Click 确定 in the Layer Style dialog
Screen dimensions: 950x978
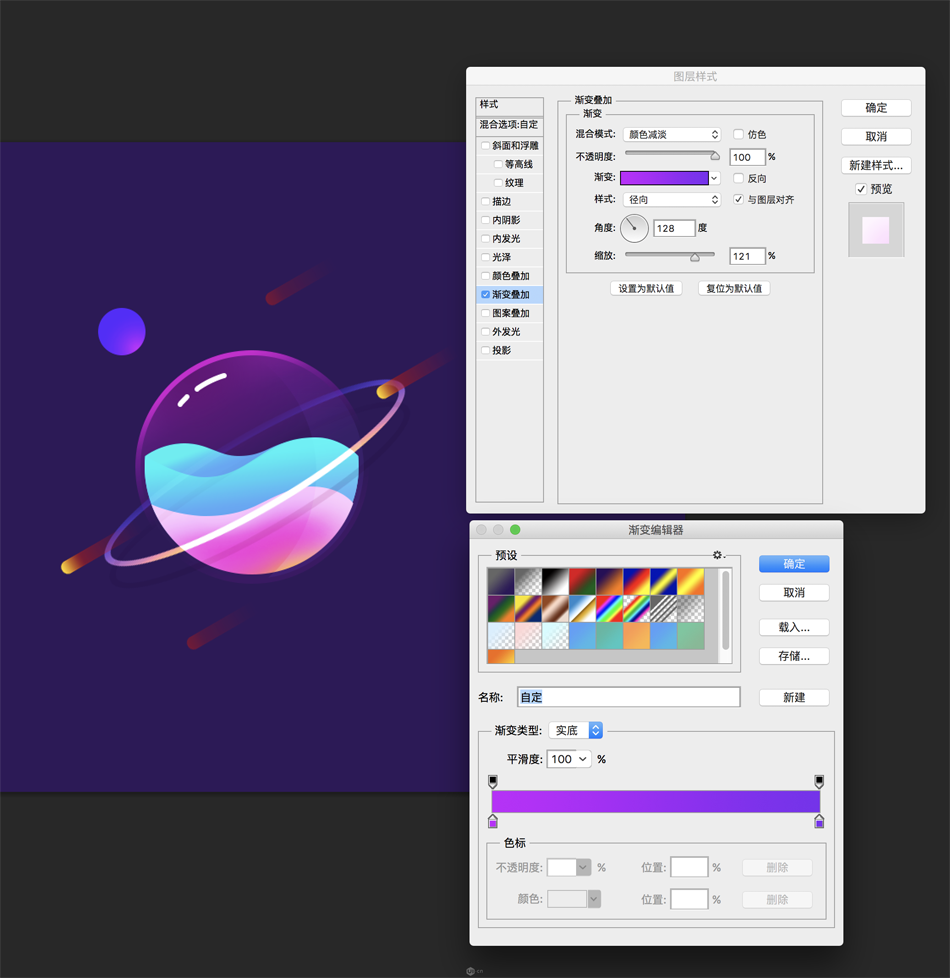876,107
